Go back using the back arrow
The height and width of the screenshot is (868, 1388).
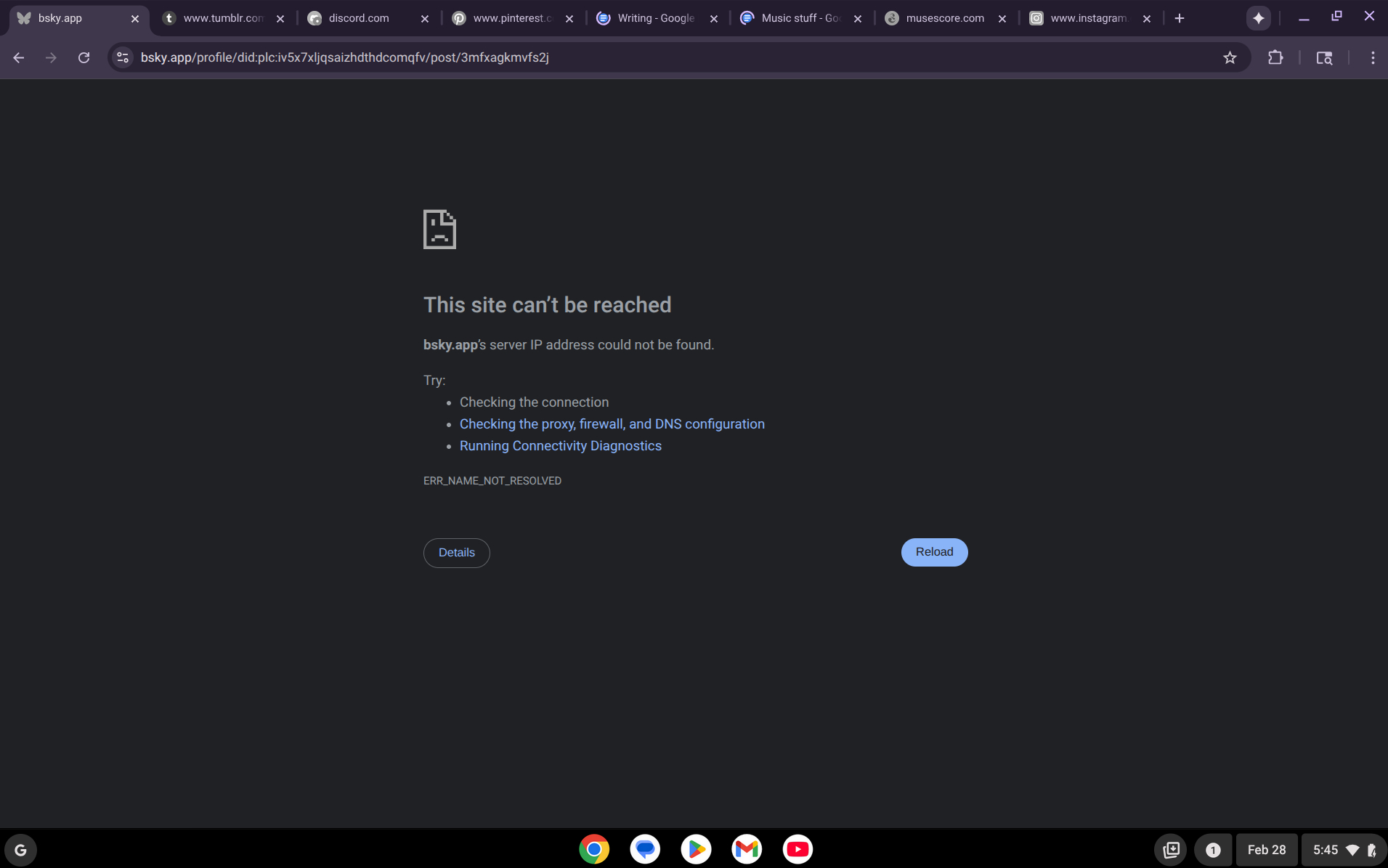(19, 58)
